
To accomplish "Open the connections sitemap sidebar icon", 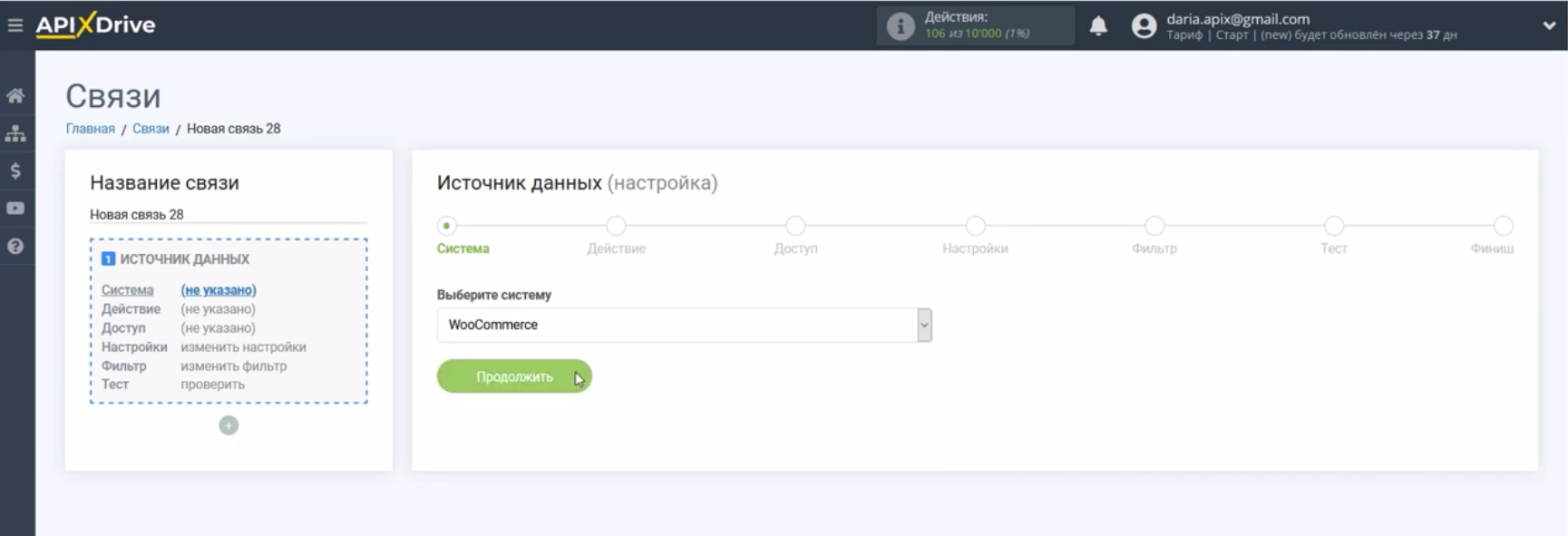I will pyautogui.click(x=15, y=133).
